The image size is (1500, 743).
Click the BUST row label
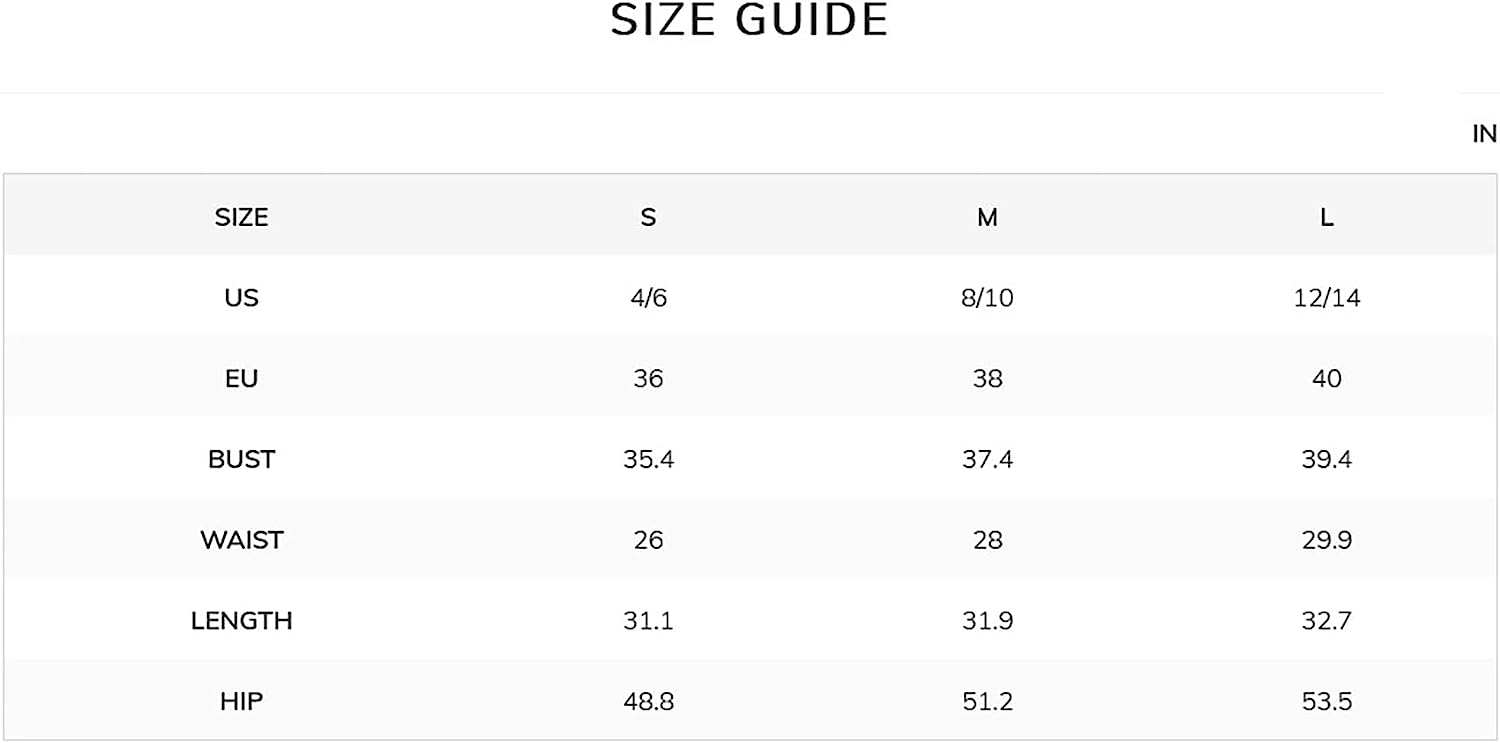click(x=241, y=459)
